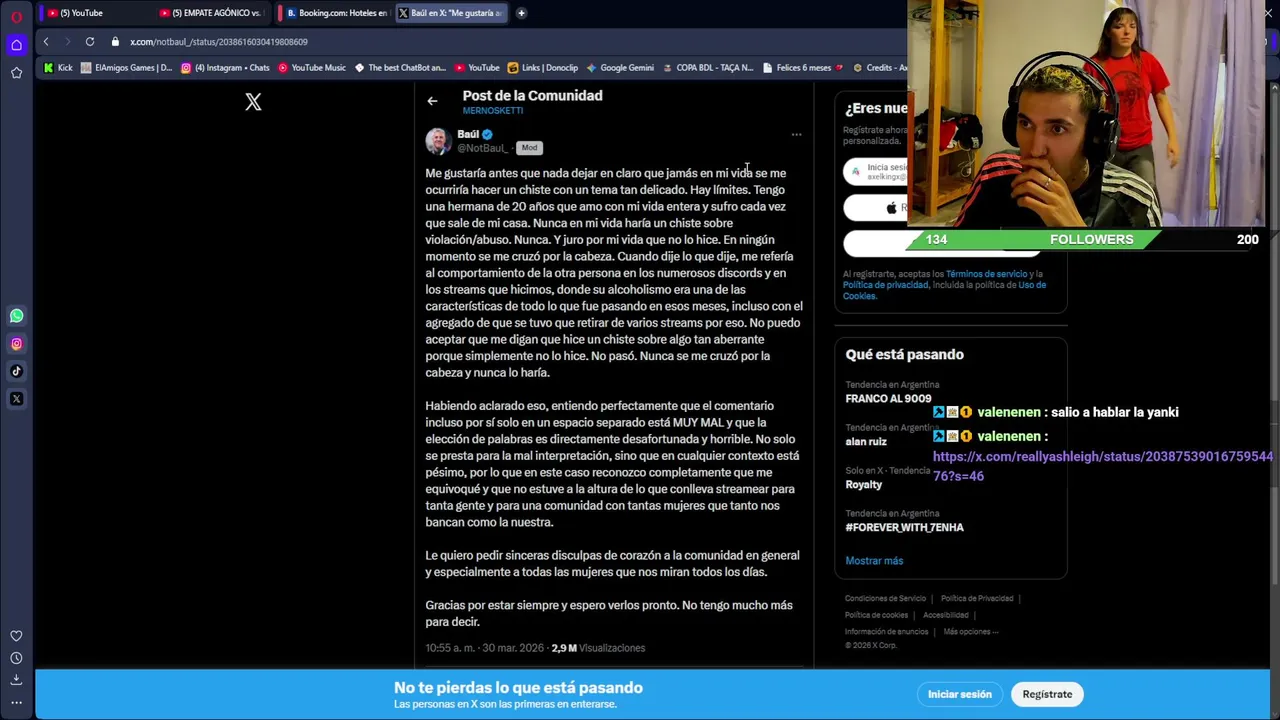The height and width of the screenshot is (720, 1280).
Task: Click the Iniciar sesión button
Action: pos(960,694)
